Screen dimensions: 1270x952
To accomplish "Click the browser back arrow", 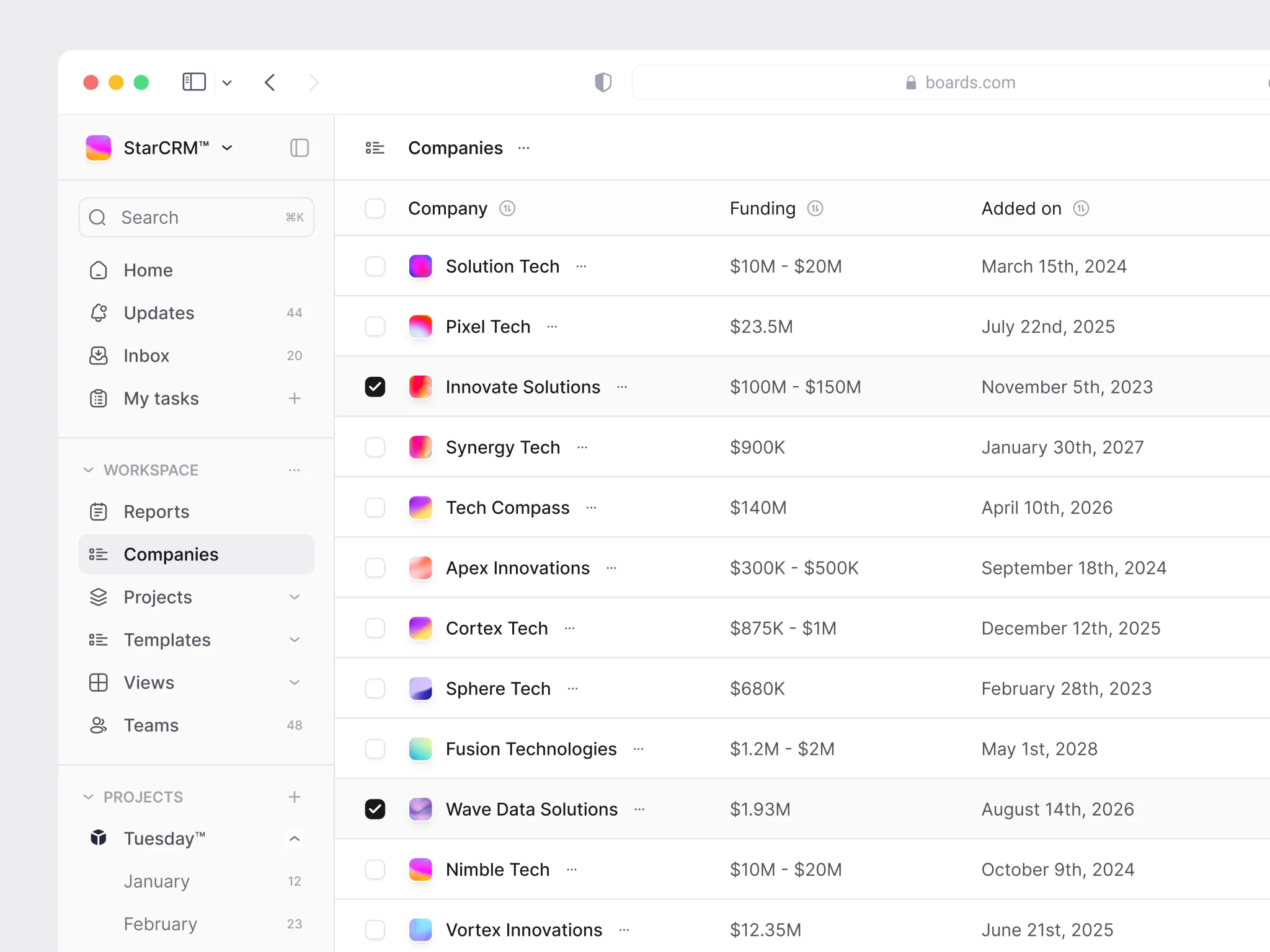I will 270,82.
